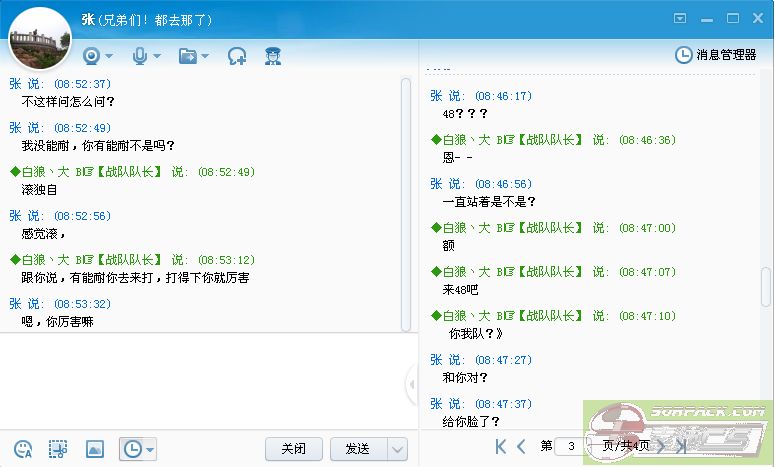
Task: Toggle the message history clock button
Action: (131, 449)
